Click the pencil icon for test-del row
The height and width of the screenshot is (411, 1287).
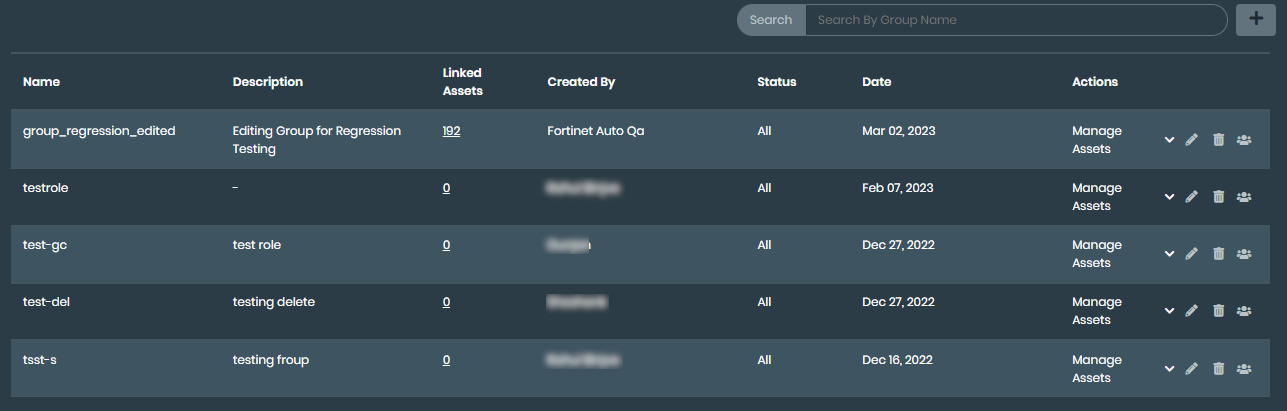(x=1191, y=311)
